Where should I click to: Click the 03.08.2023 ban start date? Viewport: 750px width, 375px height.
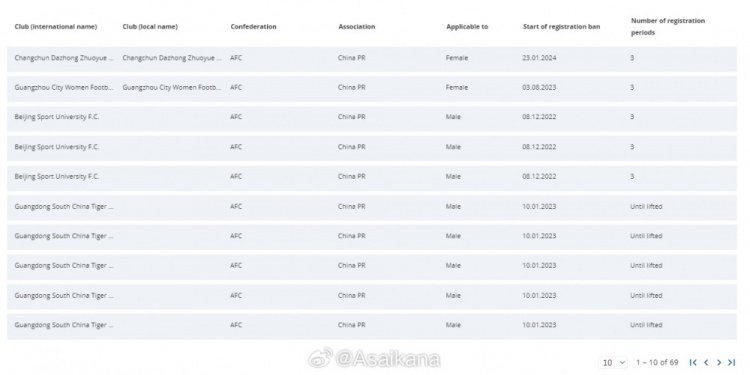coord(539,88)
